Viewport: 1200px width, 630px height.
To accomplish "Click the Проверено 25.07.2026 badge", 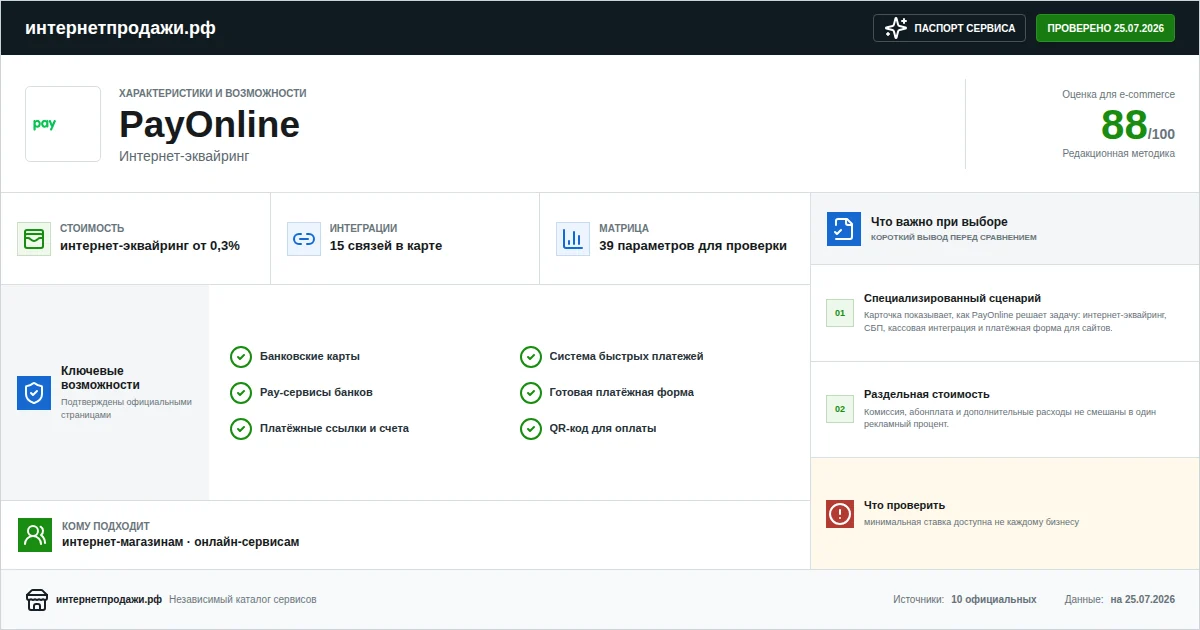I will [x=1105, y=28].
